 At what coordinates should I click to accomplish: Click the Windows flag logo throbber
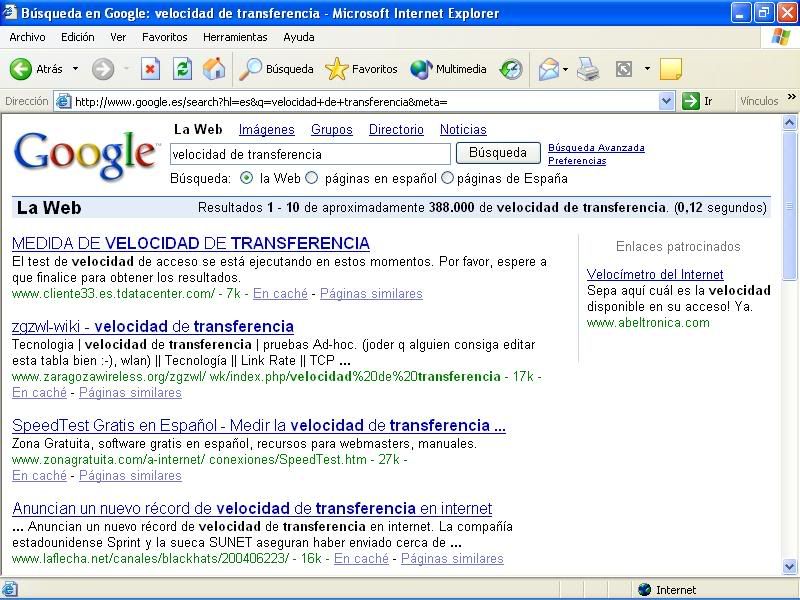click(x=780, y=37)
